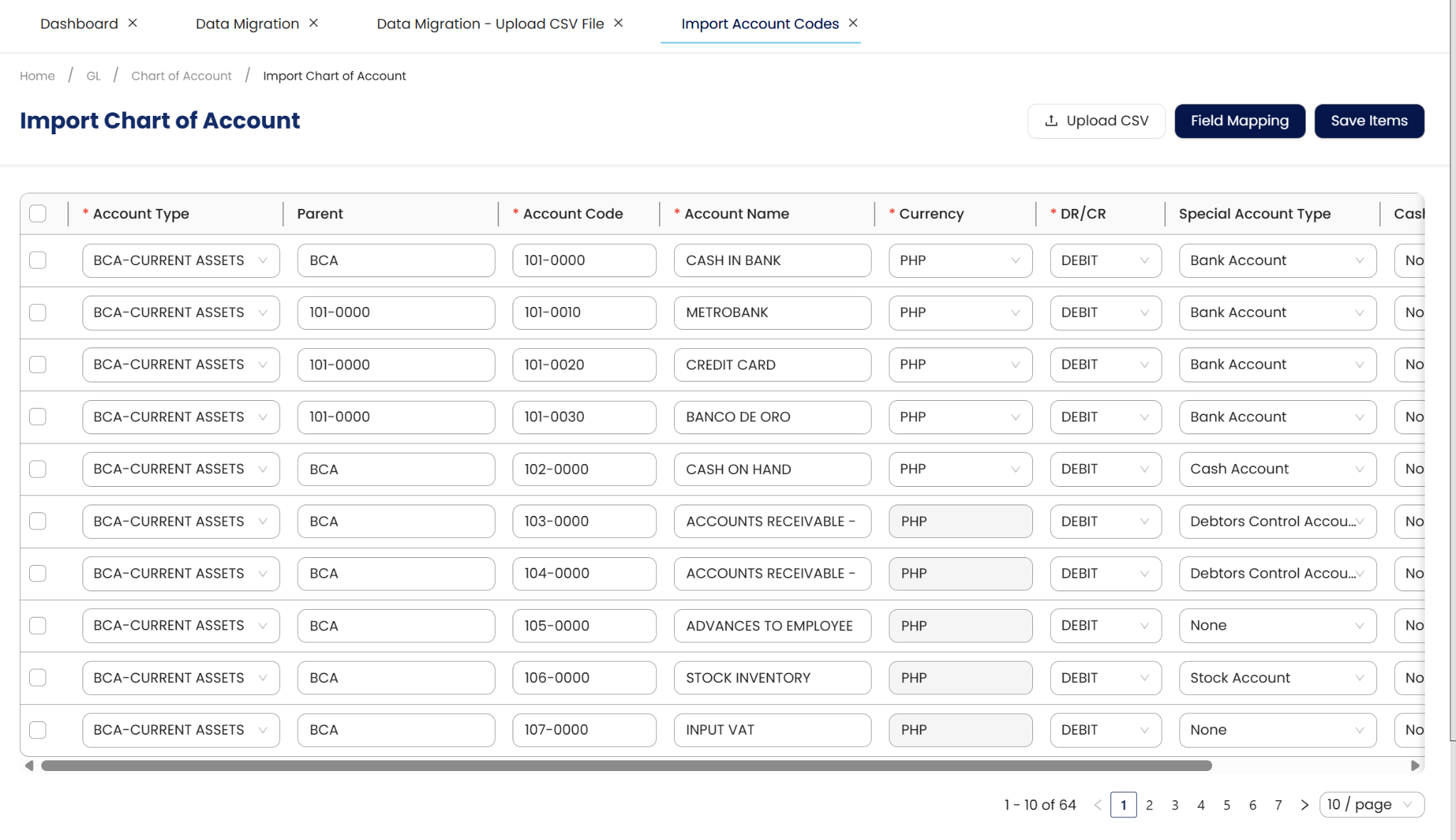Open Special Account Type dropdown for CASH ON HAND

tap(1277, 469)
